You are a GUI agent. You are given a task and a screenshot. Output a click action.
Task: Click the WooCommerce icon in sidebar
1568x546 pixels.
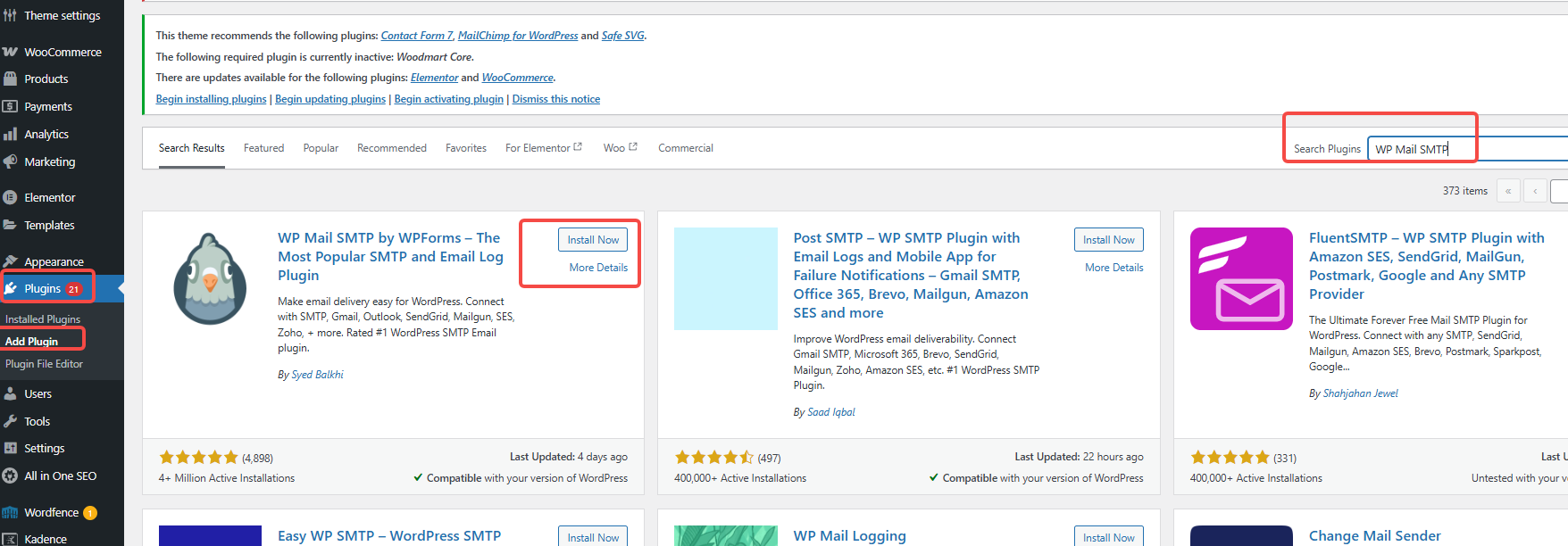(x=11, y=52)
